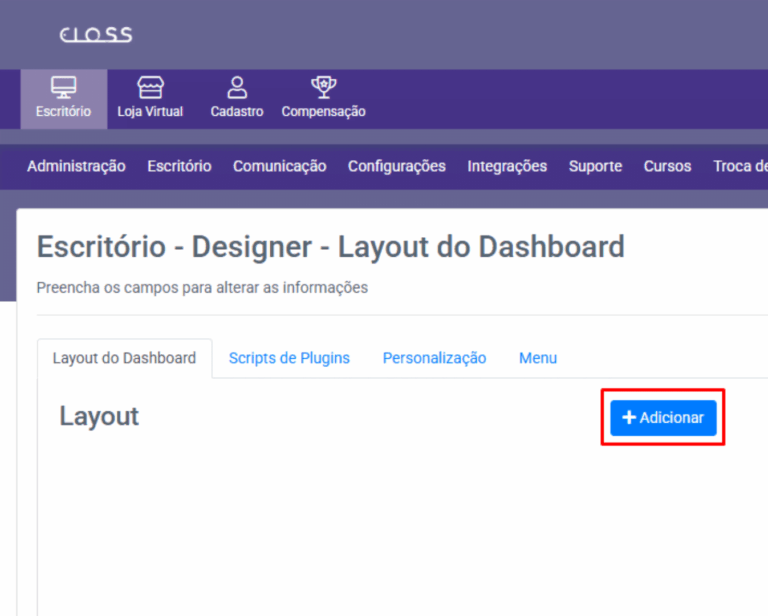Screen dimensions: 768x616
Task: Select the Cursos menu item
Action: [667, 166]
